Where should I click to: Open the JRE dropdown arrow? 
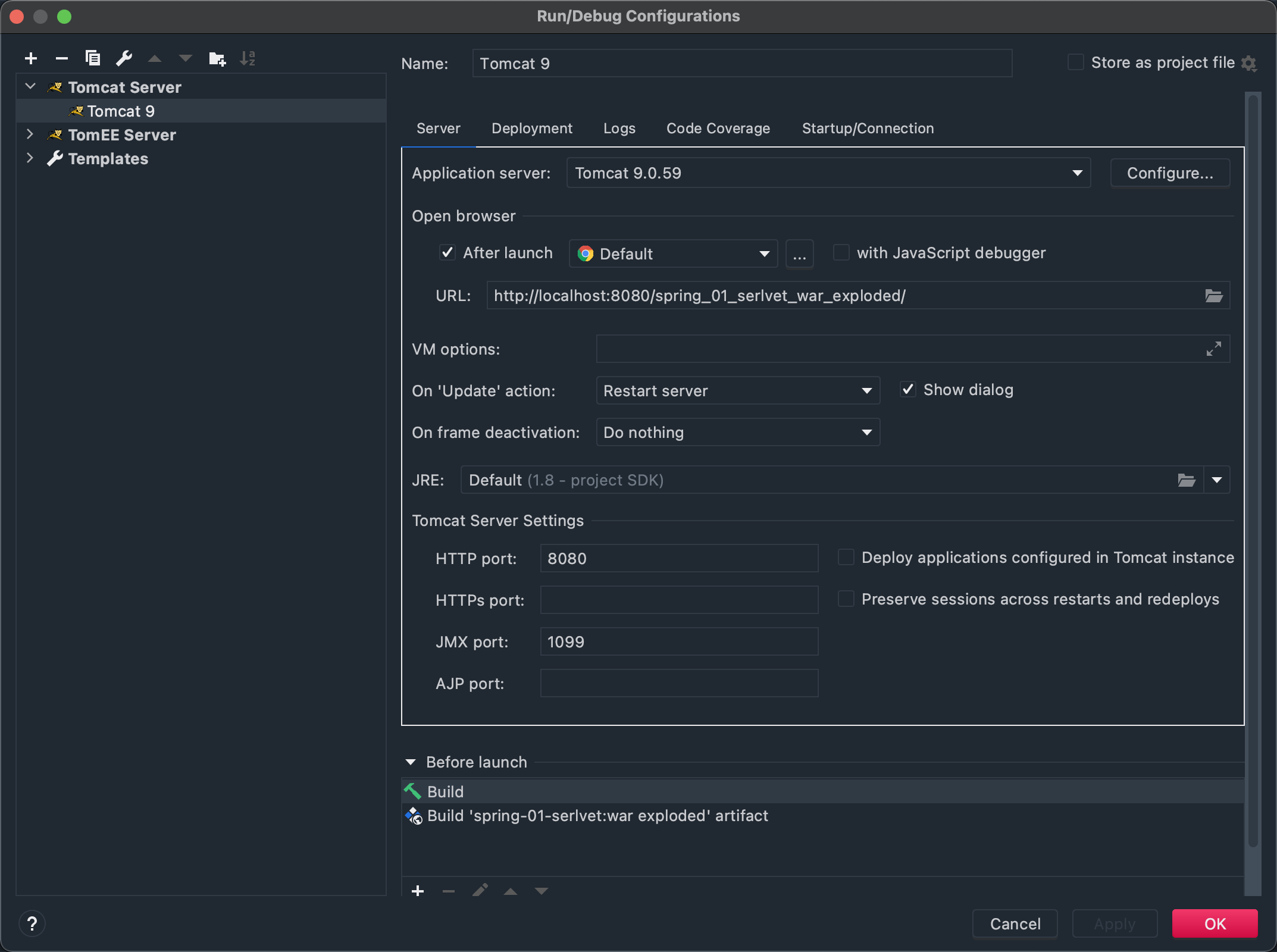pos(1217,480)
